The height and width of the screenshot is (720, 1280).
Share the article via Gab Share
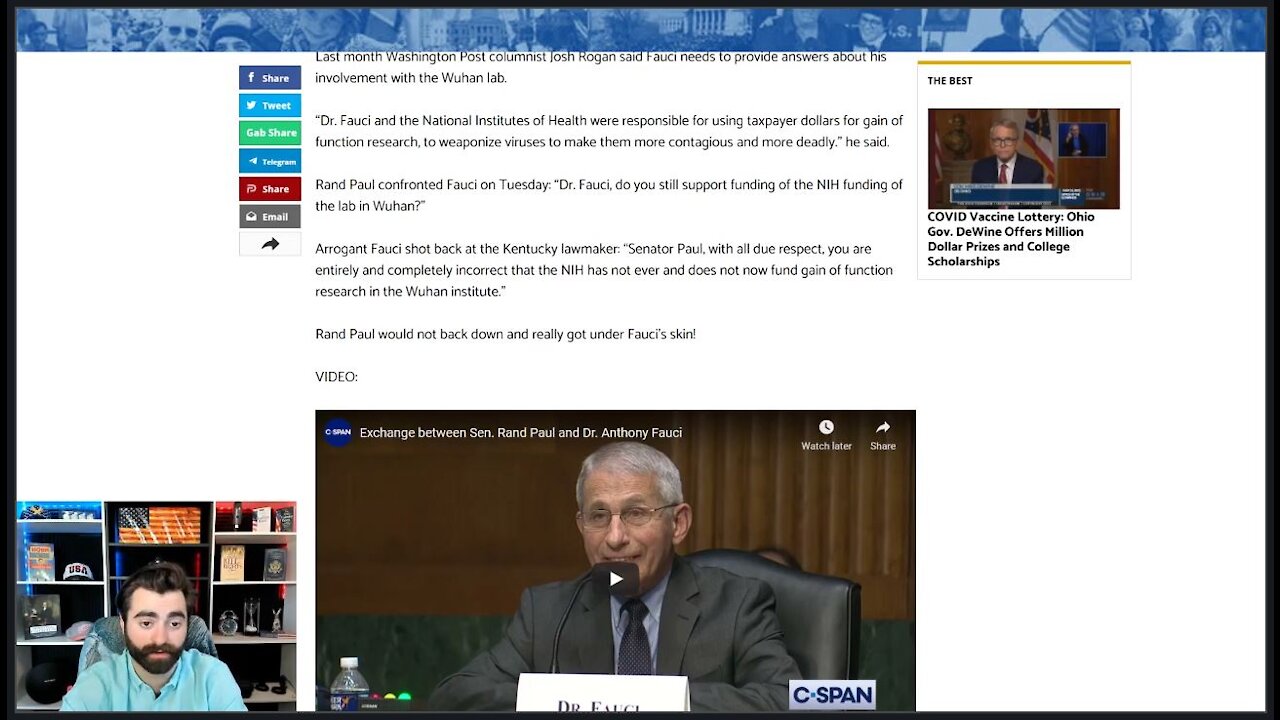click(x=270, y=133)
